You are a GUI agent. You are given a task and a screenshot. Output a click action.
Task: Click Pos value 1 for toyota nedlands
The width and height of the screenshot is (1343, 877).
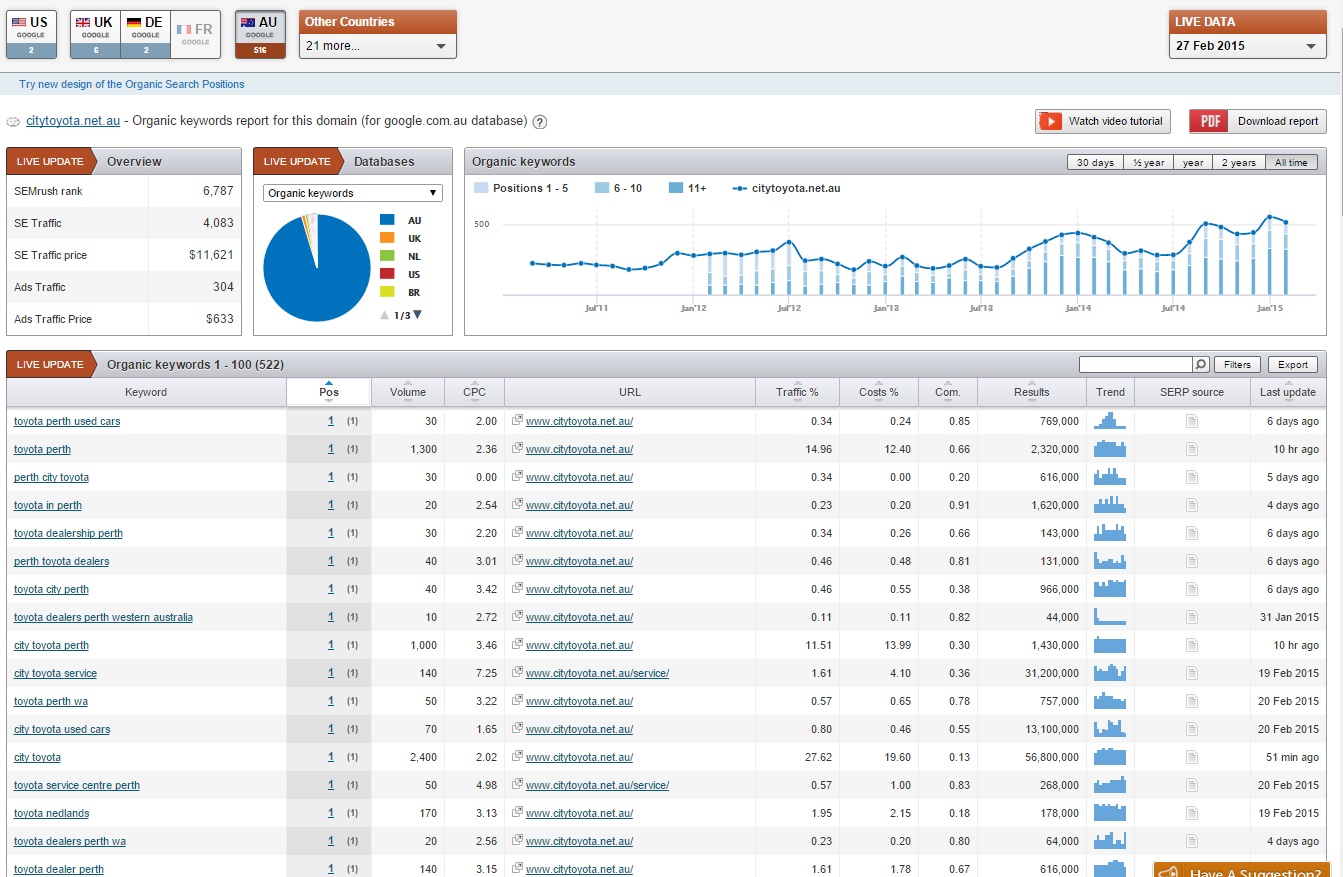[331, 813]
